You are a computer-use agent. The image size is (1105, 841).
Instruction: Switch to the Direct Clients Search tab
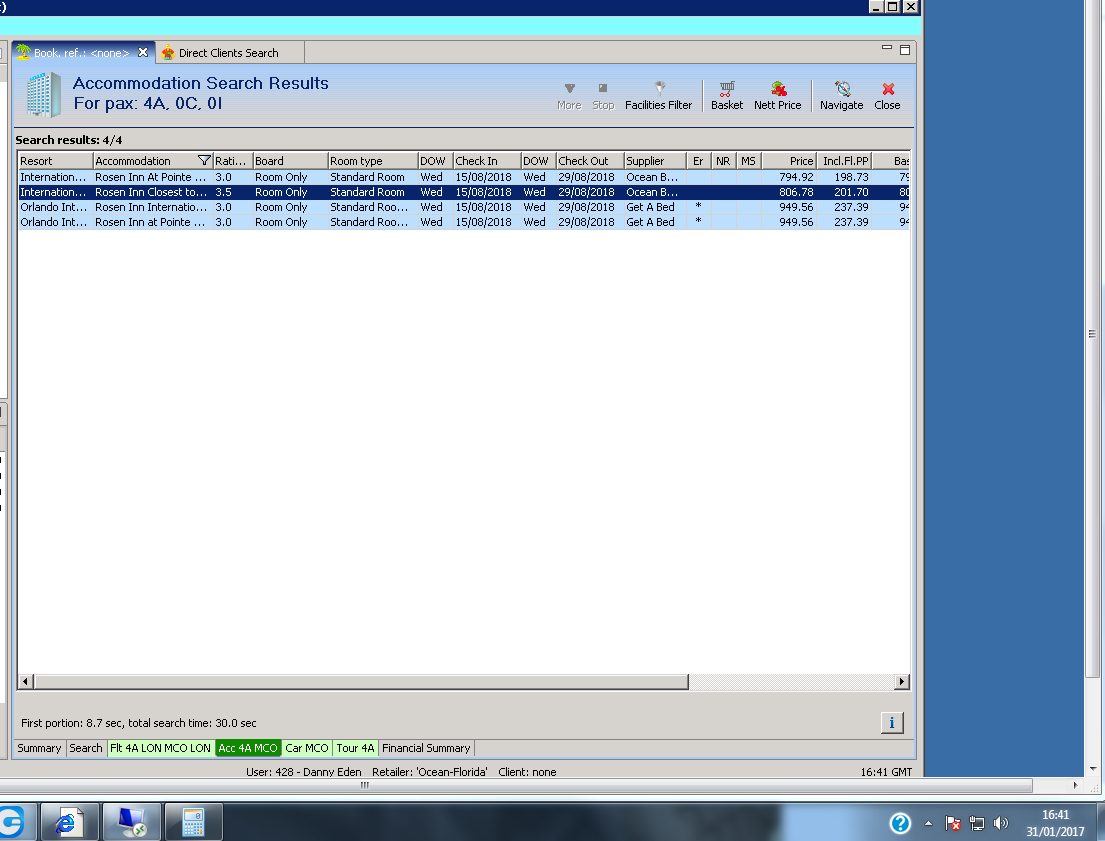[x=228, y=53]
